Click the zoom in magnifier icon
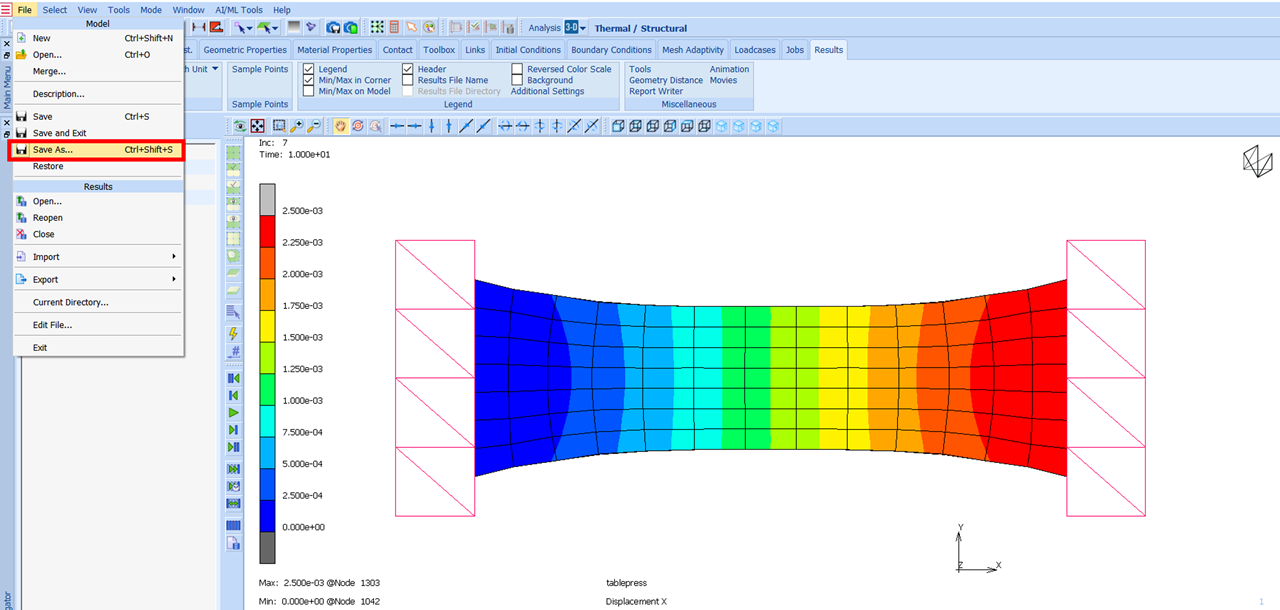This screenshot has height=610, width=1280. coord(296,126)
